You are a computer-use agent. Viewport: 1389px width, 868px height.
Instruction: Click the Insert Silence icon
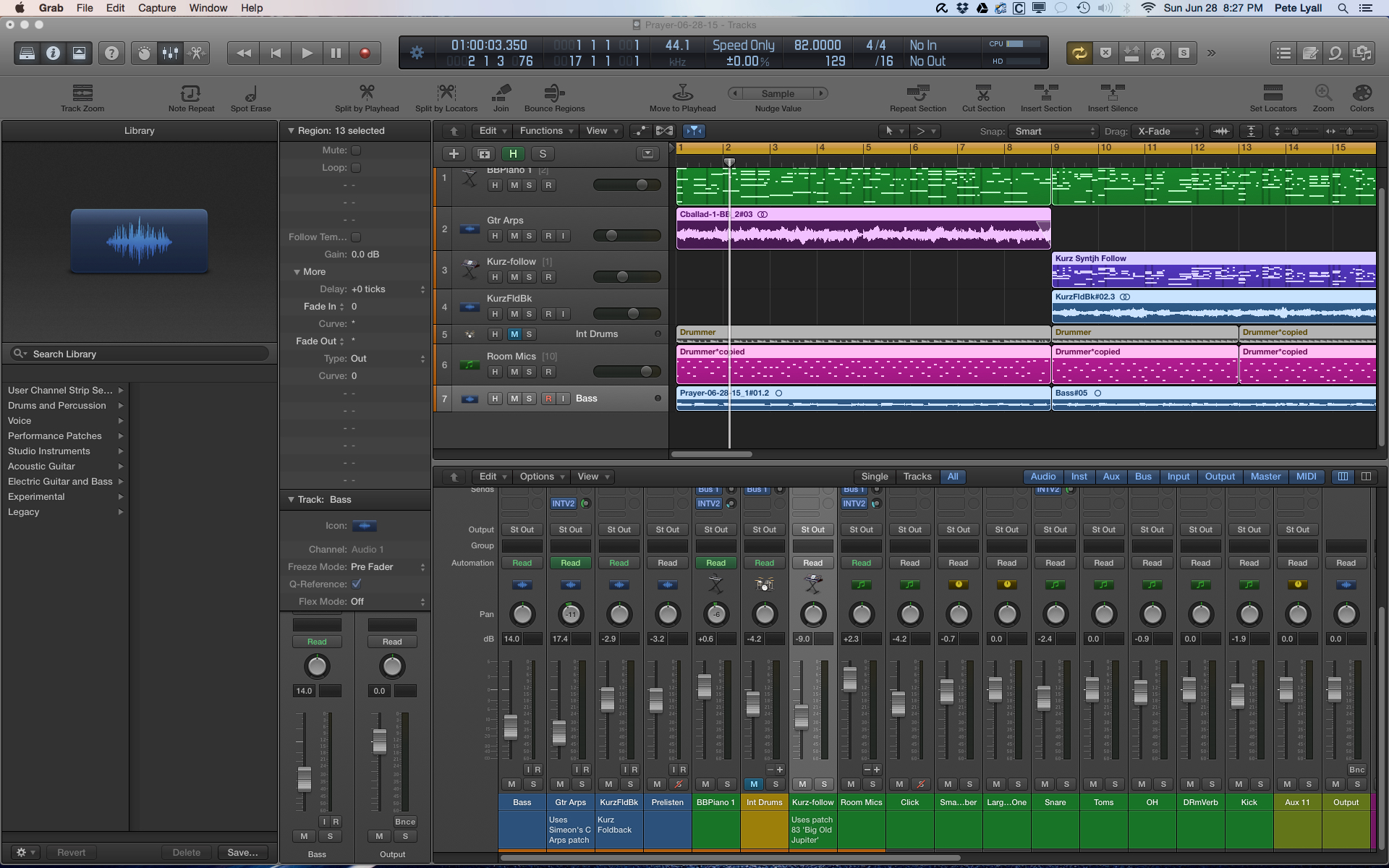tap(1112, 93)
